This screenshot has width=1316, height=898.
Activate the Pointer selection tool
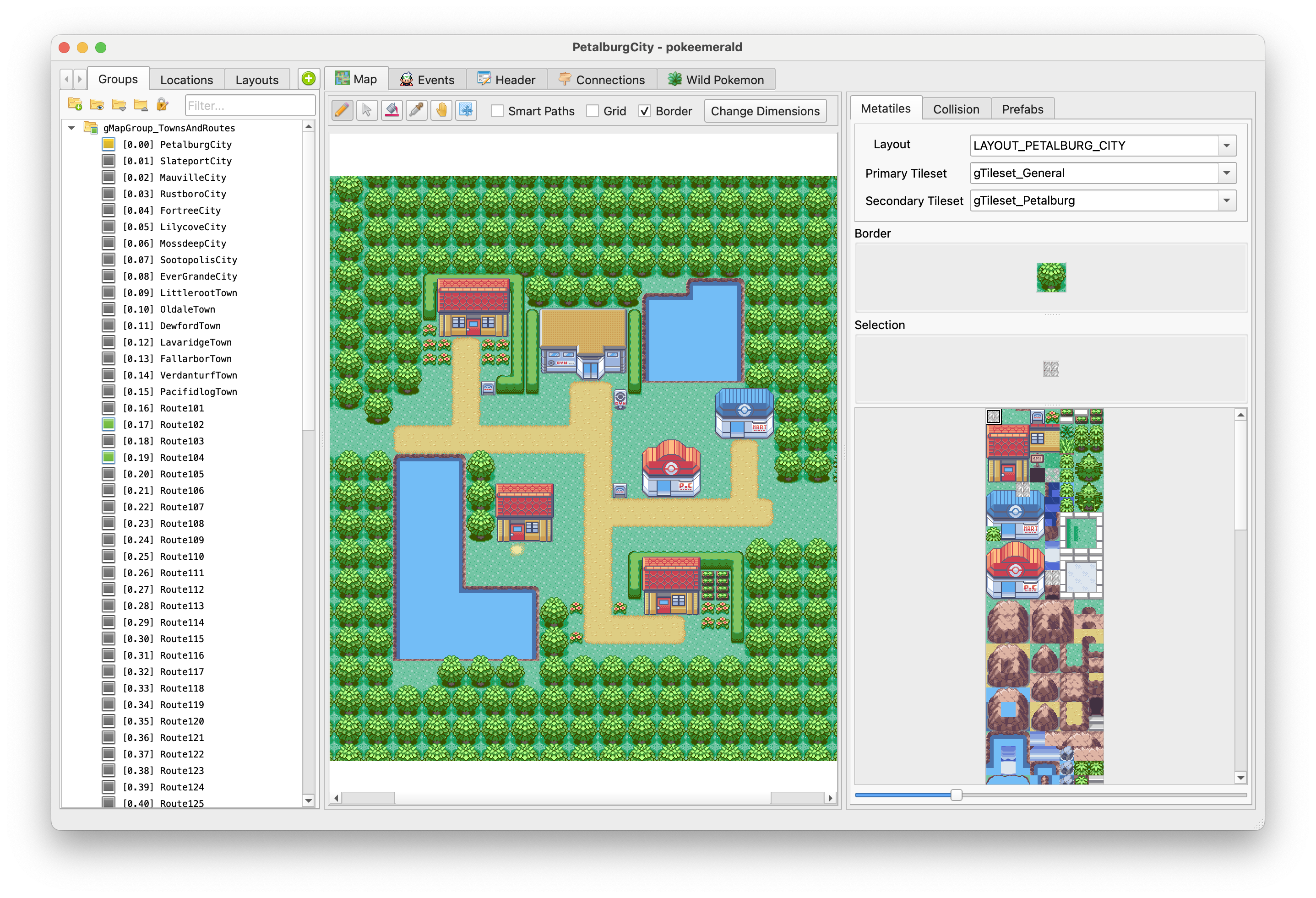pyautogui.click(x=367, y=110)
